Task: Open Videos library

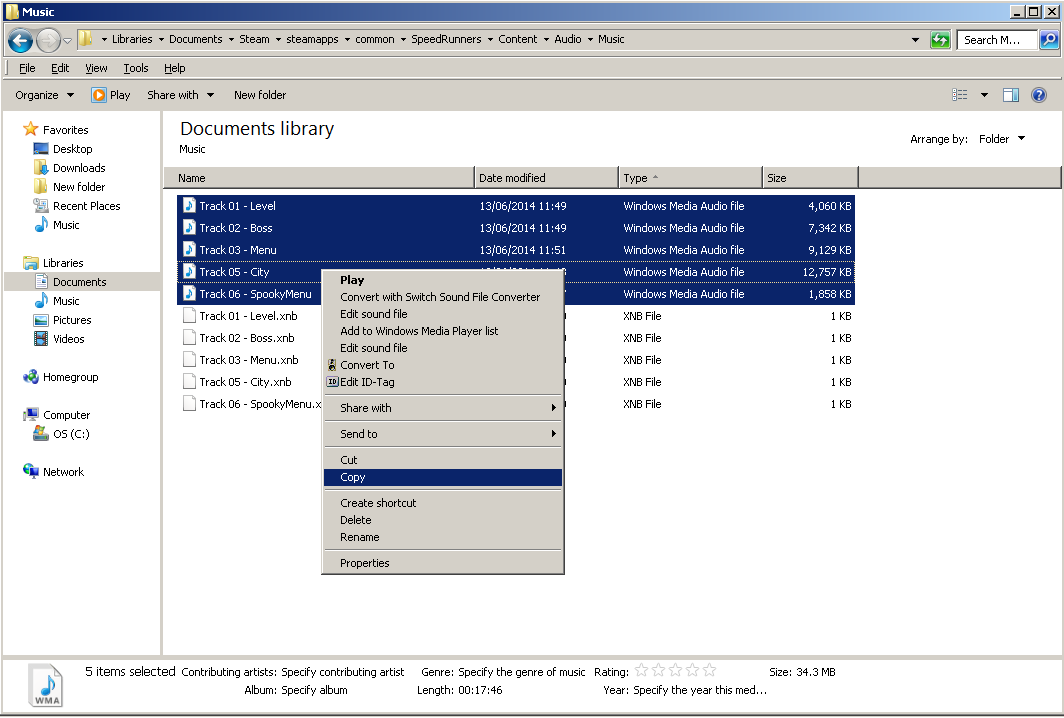Action: (69, 339)
